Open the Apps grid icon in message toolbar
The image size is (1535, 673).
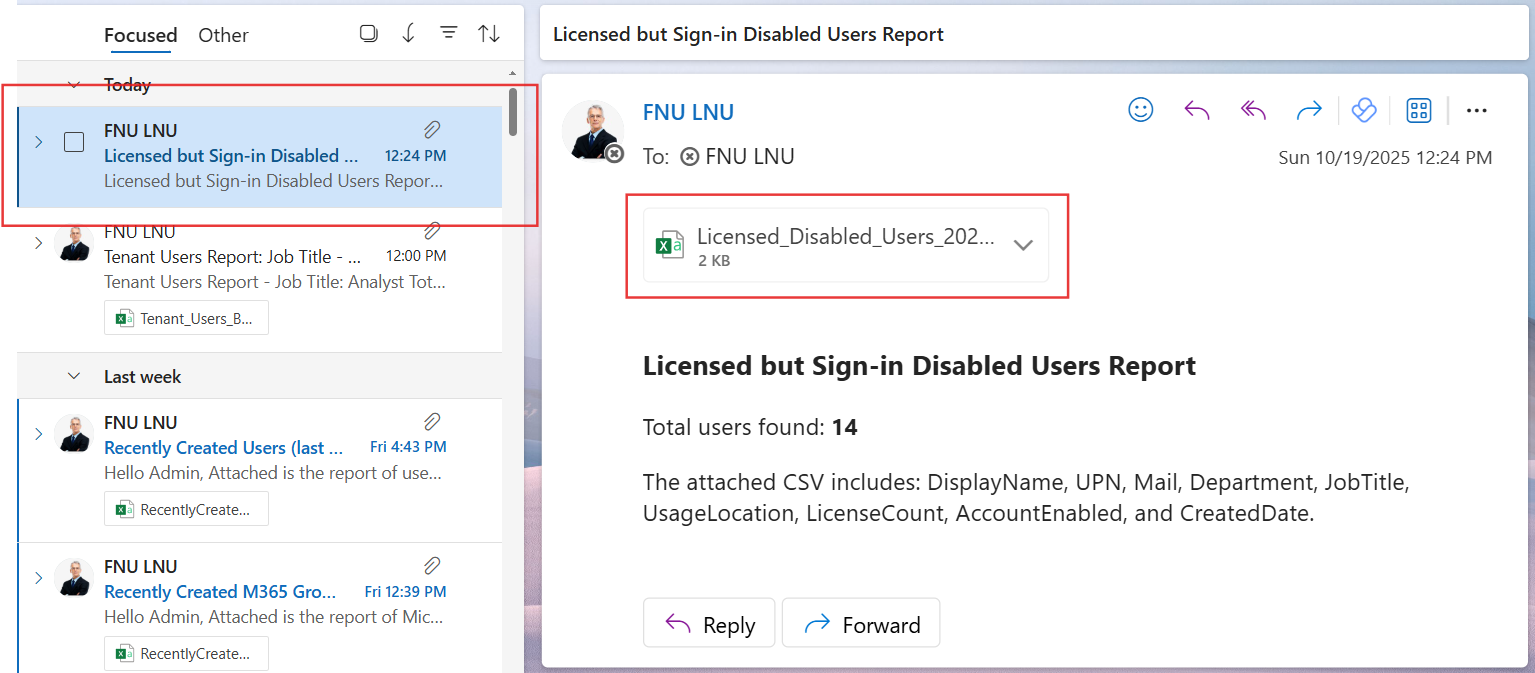pyautogui.click(x=1418, y=110)
